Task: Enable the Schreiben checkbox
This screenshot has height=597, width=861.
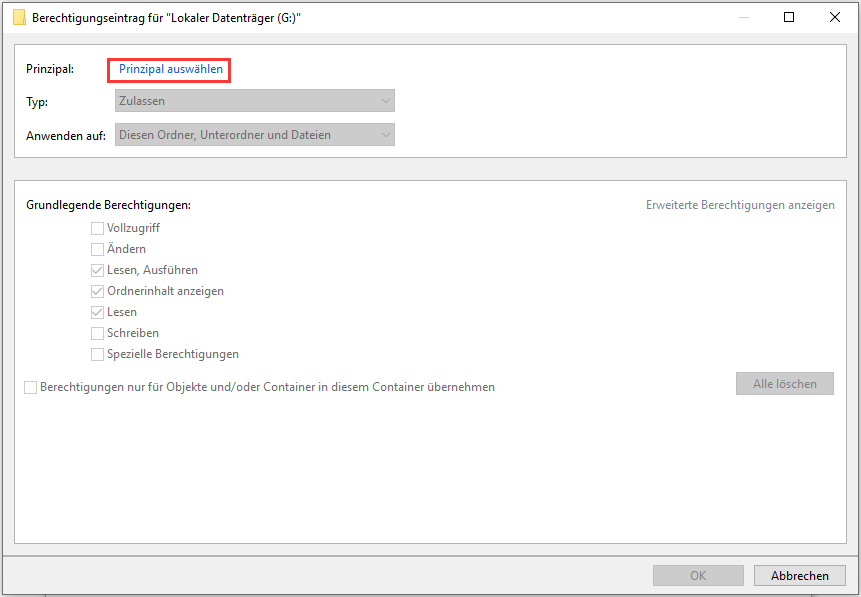Action: point(97,333)
